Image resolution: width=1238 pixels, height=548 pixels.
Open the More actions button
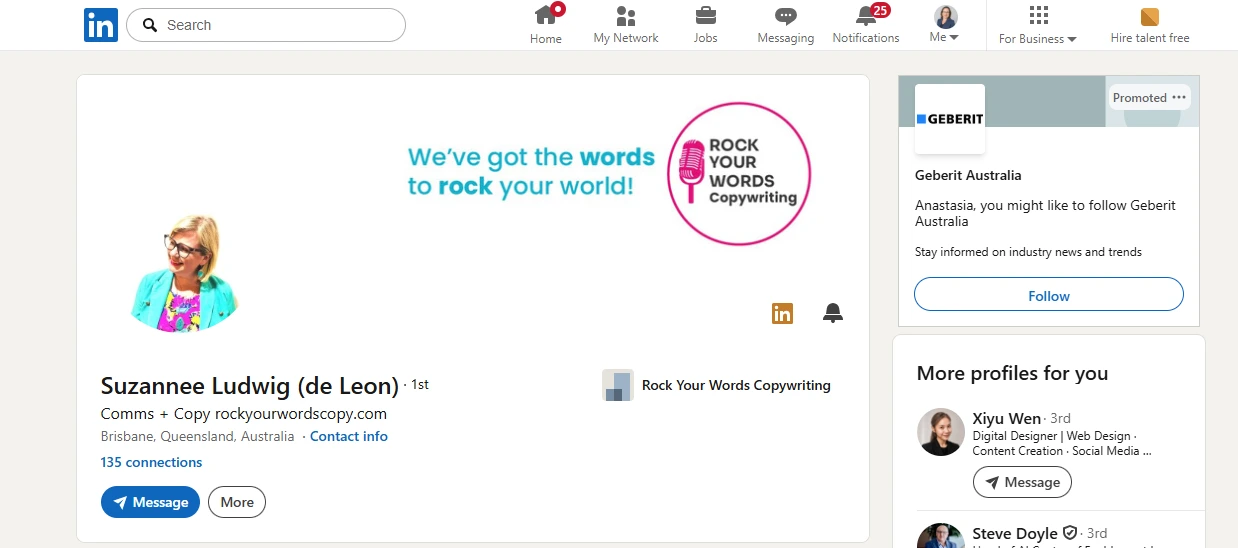click(x=237, y=502)
